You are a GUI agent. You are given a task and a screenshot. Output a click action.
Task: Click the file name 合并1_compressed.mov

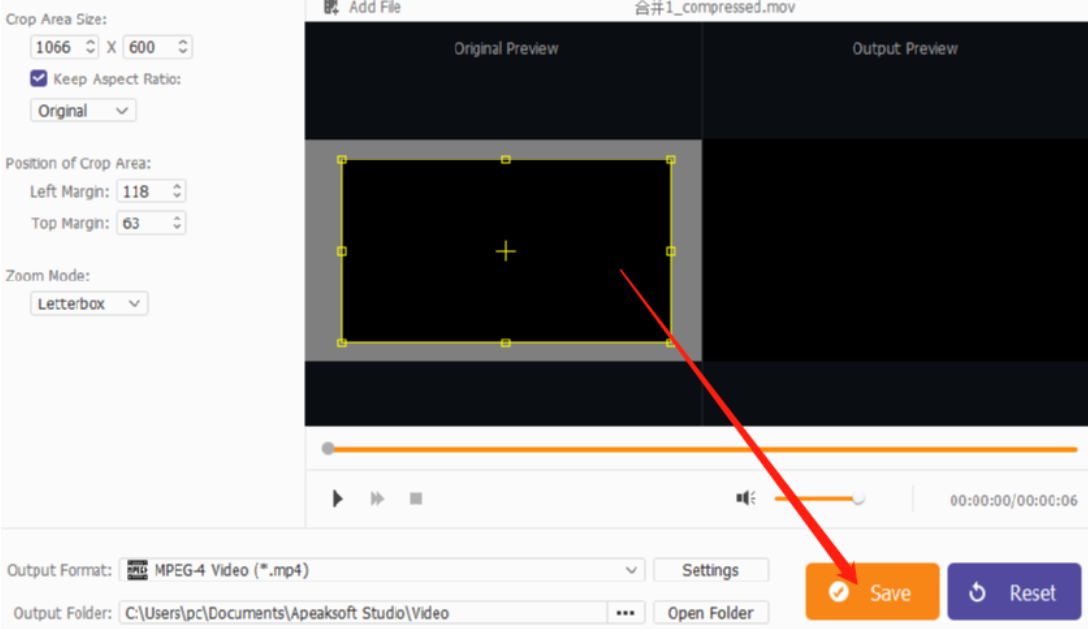click(715, 8)
